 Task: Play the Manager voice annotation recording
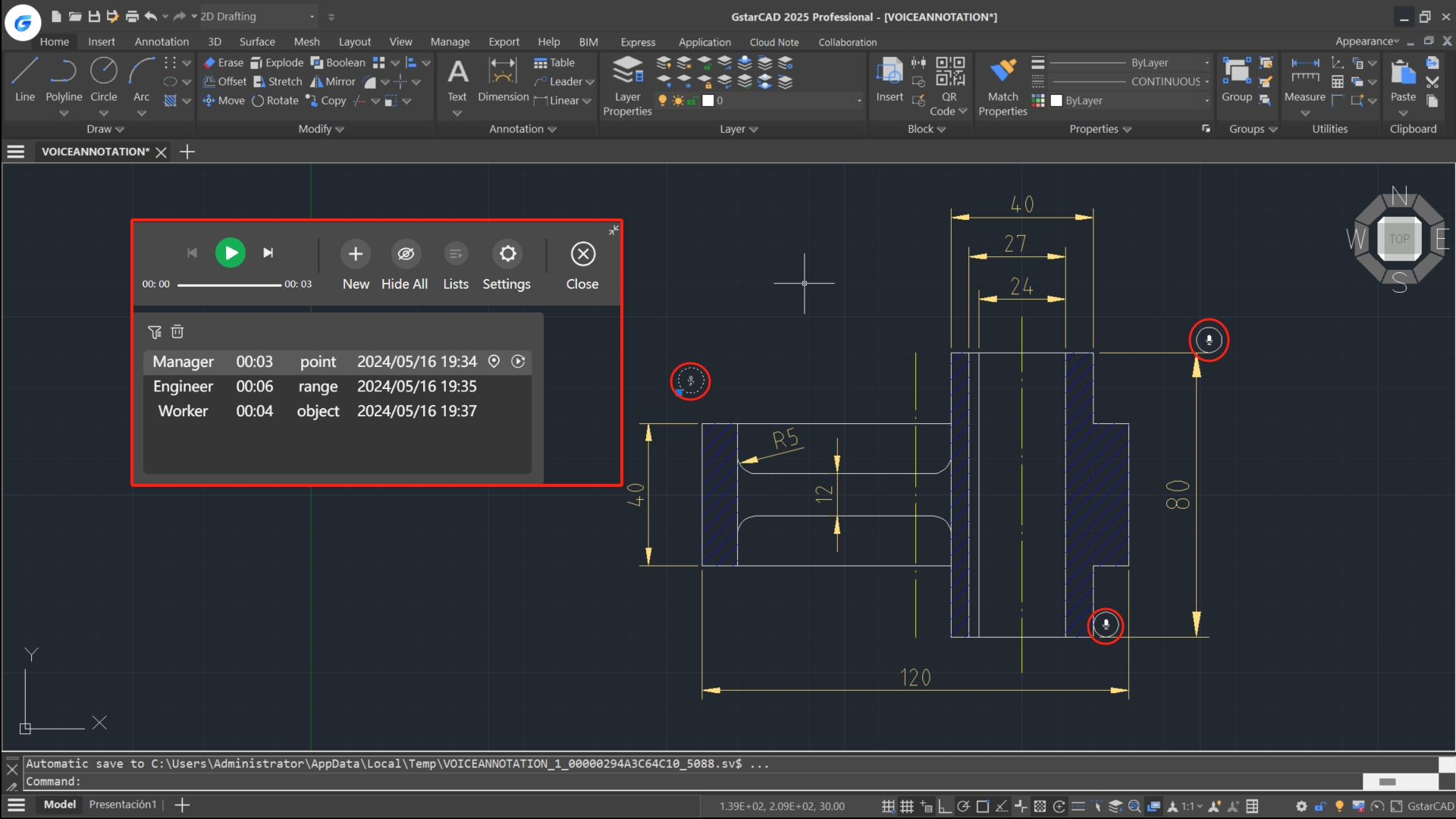(519, 362)
